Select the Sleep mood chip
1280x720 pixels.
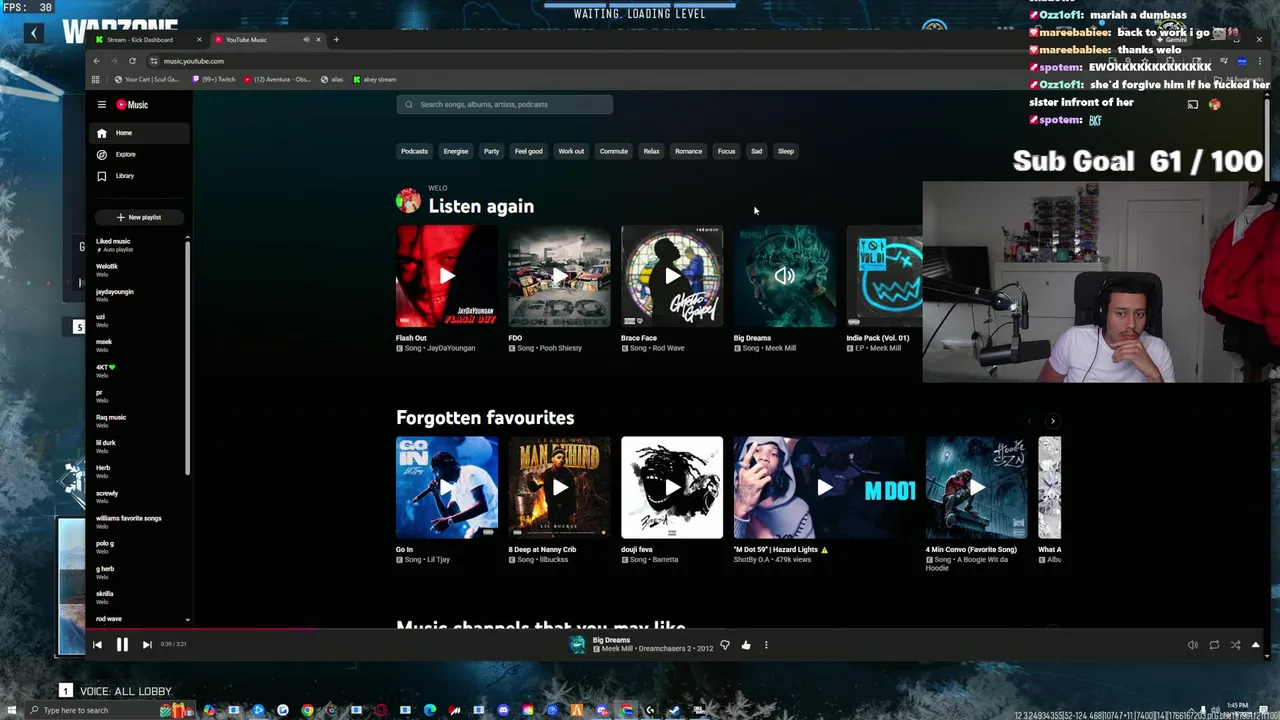click(786, 151)
